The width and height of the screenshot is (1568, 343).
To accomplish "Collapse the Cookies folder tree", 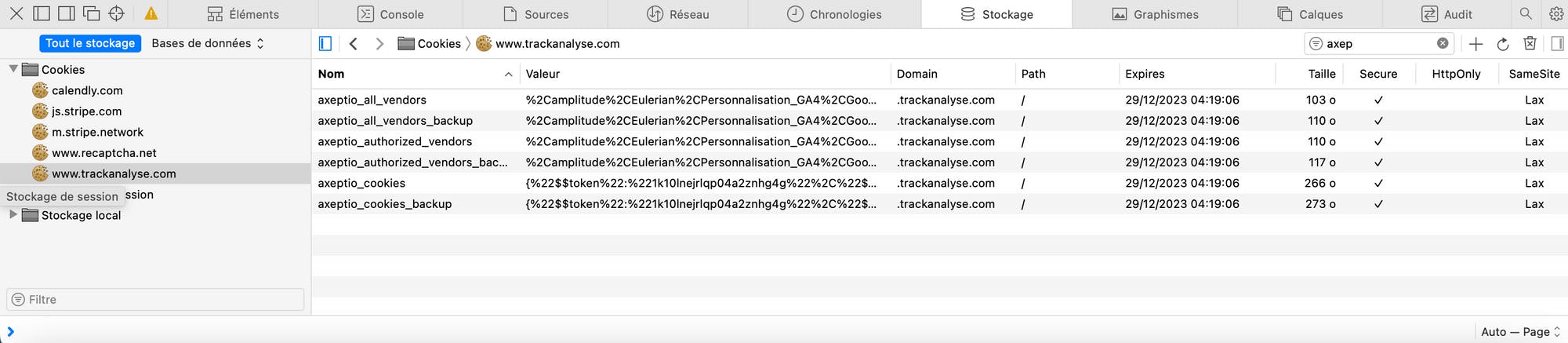I will (13, 69).
